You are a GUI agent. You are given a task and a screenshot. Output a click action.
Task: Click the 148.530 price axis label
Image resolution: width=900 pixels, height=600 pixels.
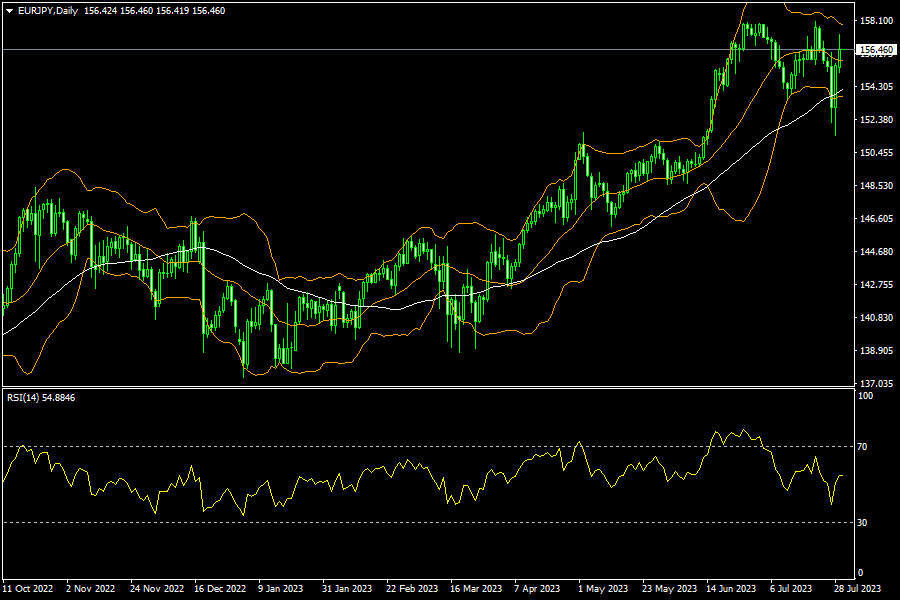tap(876, 185)
